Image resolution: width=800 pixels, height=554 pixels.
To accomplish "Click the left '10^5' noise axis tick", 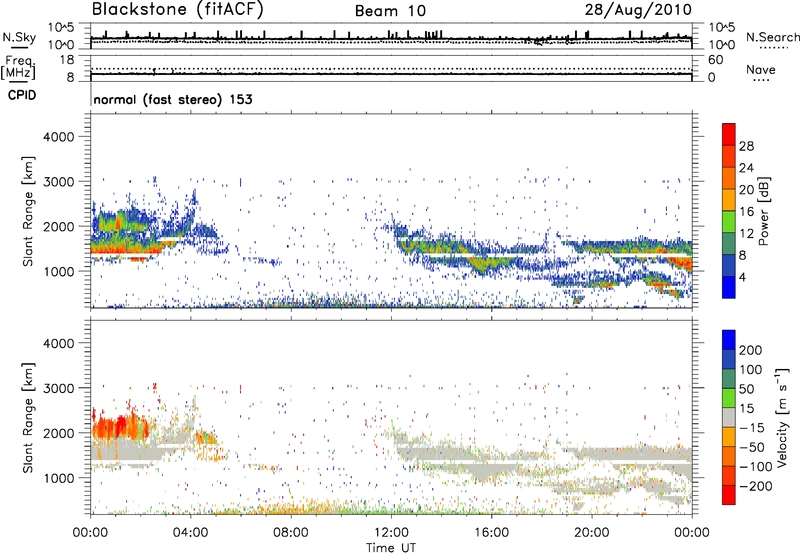I will 61,28.
